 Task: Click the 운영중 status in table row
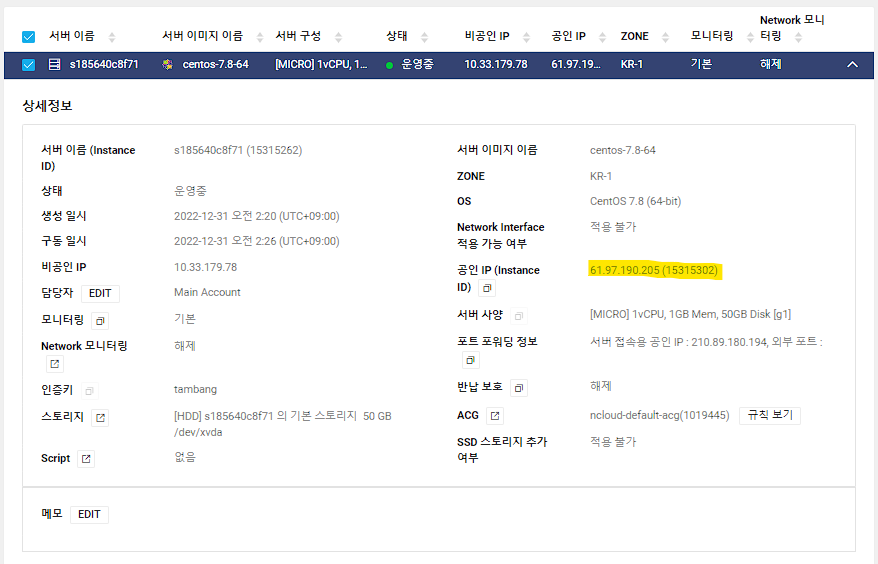point(418,64)
